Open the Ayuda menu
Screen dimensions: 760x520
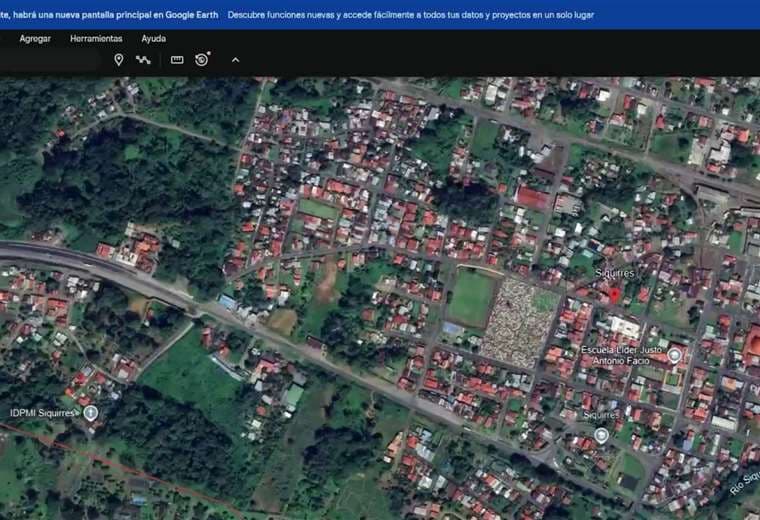153,38
